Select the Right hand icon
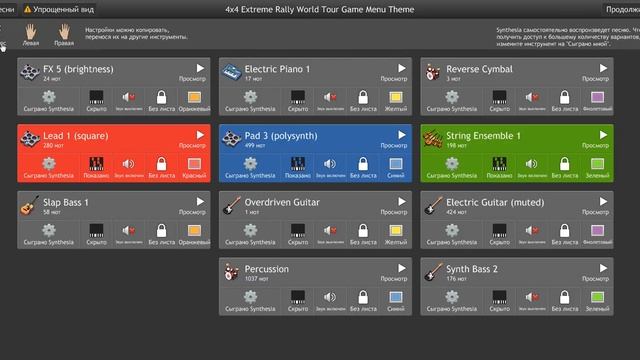This screenshot has height=360, width=640. [x=64, y=31]
